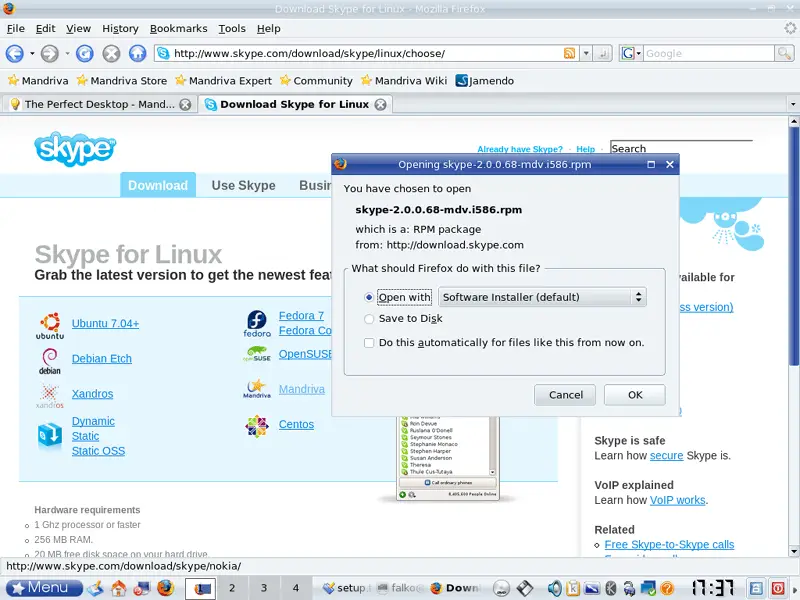This screenshot has height=600, width=800.
Task: Go to the Home page
Action: [x=137, y=53]
